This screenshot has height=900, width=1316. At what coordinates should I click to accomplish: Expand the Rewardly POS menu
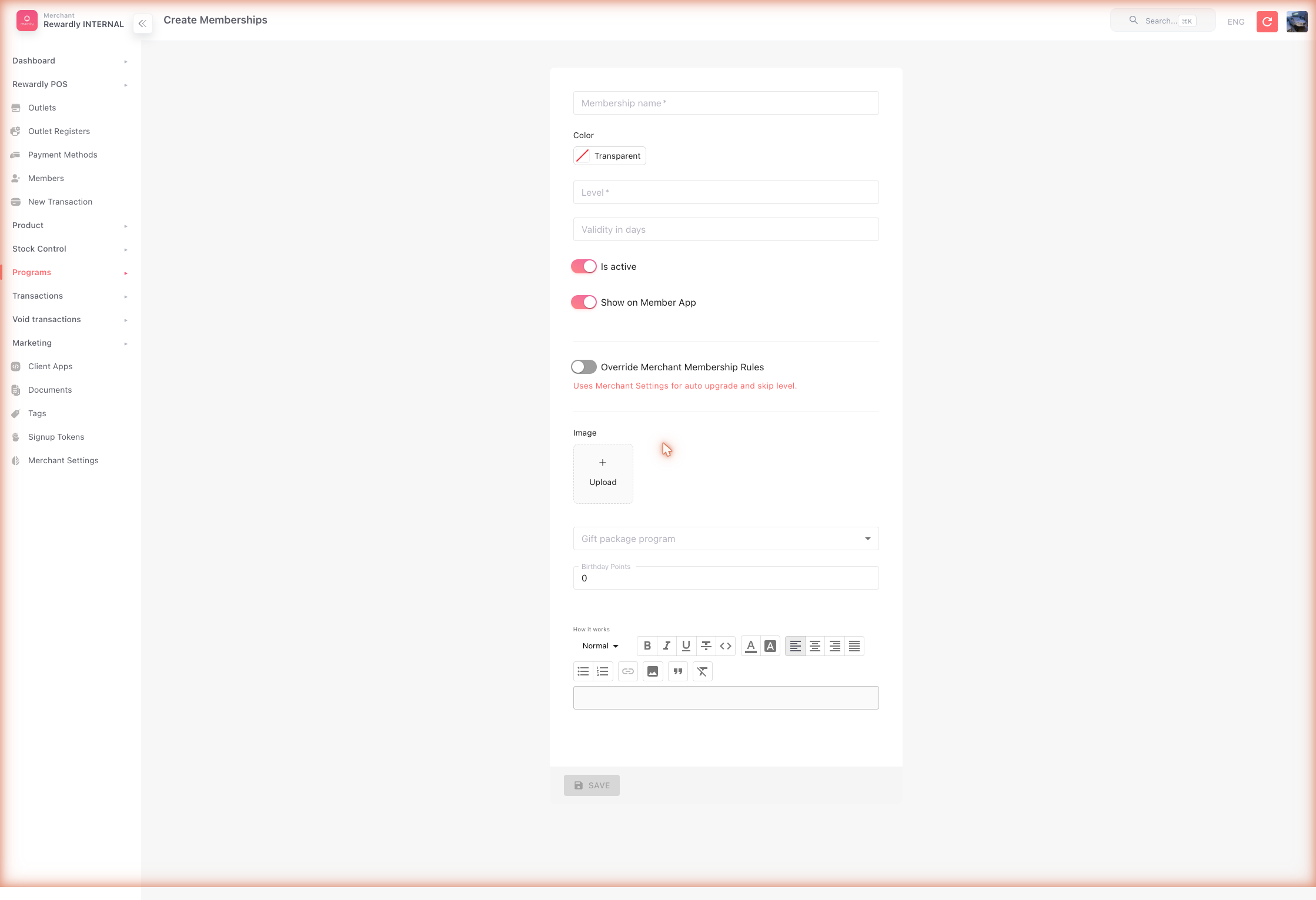(70, 84)
